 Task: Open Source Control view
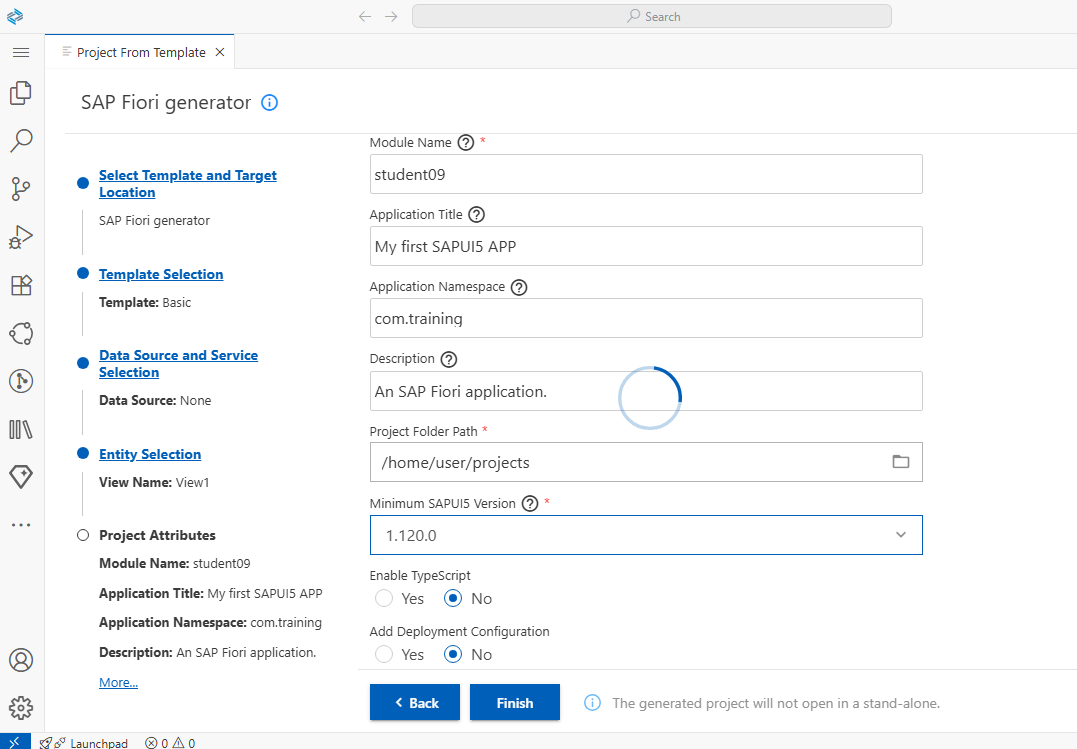coord(21,188)
